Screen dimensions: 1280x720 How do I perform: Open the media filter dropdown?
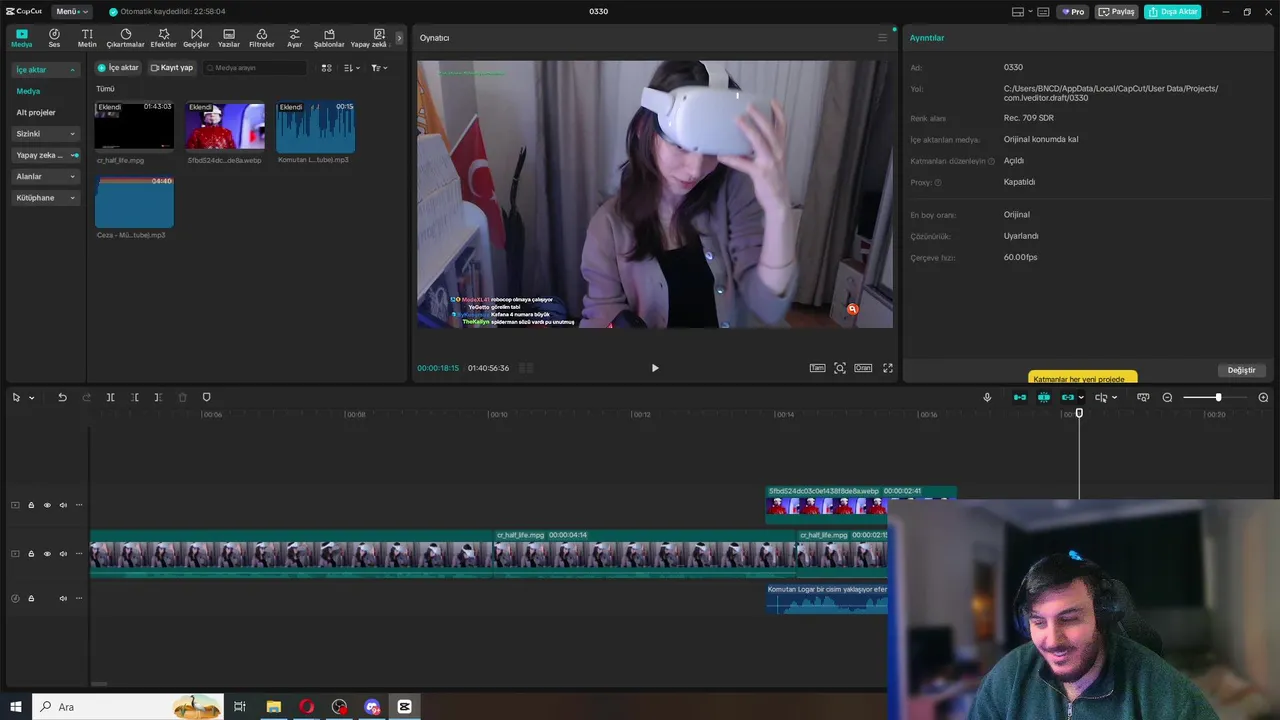pos(379,68)
